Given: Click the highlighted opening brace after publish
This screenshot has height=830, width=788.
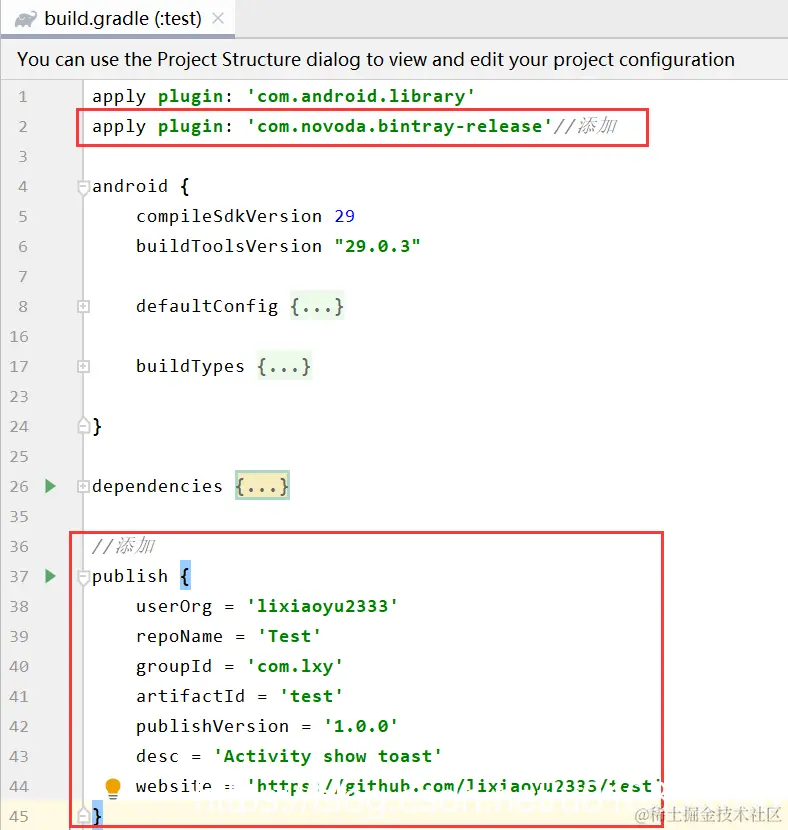Looking at the screenshot, I should [x=185, y=576].
